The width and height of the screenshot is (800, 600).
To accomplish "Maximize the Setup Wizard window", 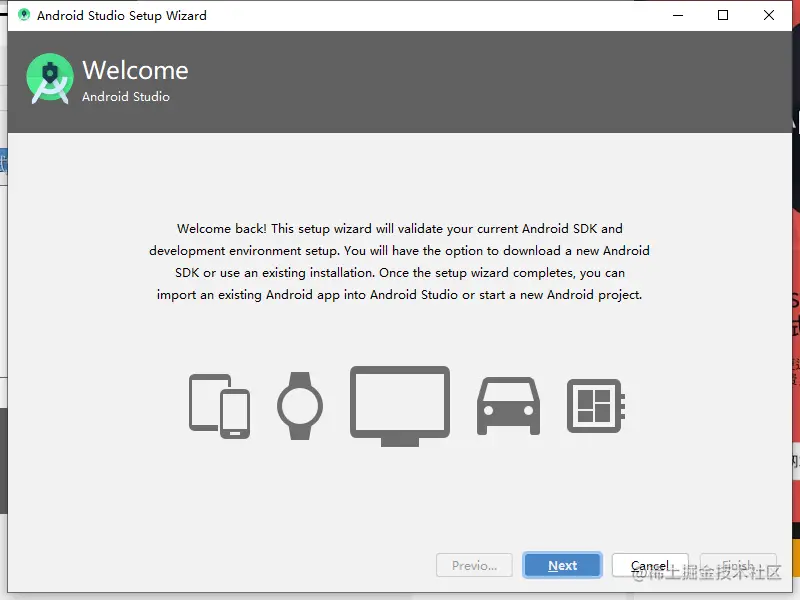I will coord(723,15).
